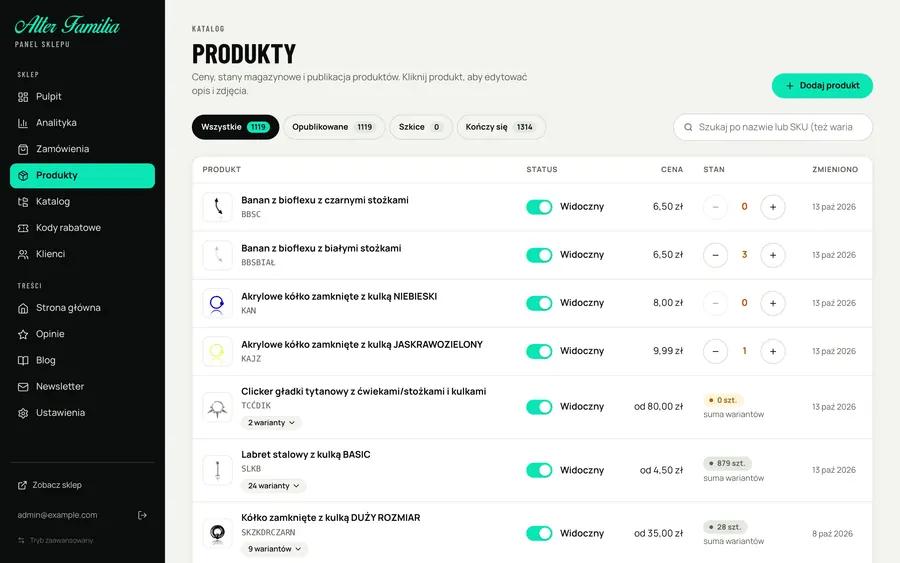Click the Blog book icon

pyautogui.click(x=23, y=360)
